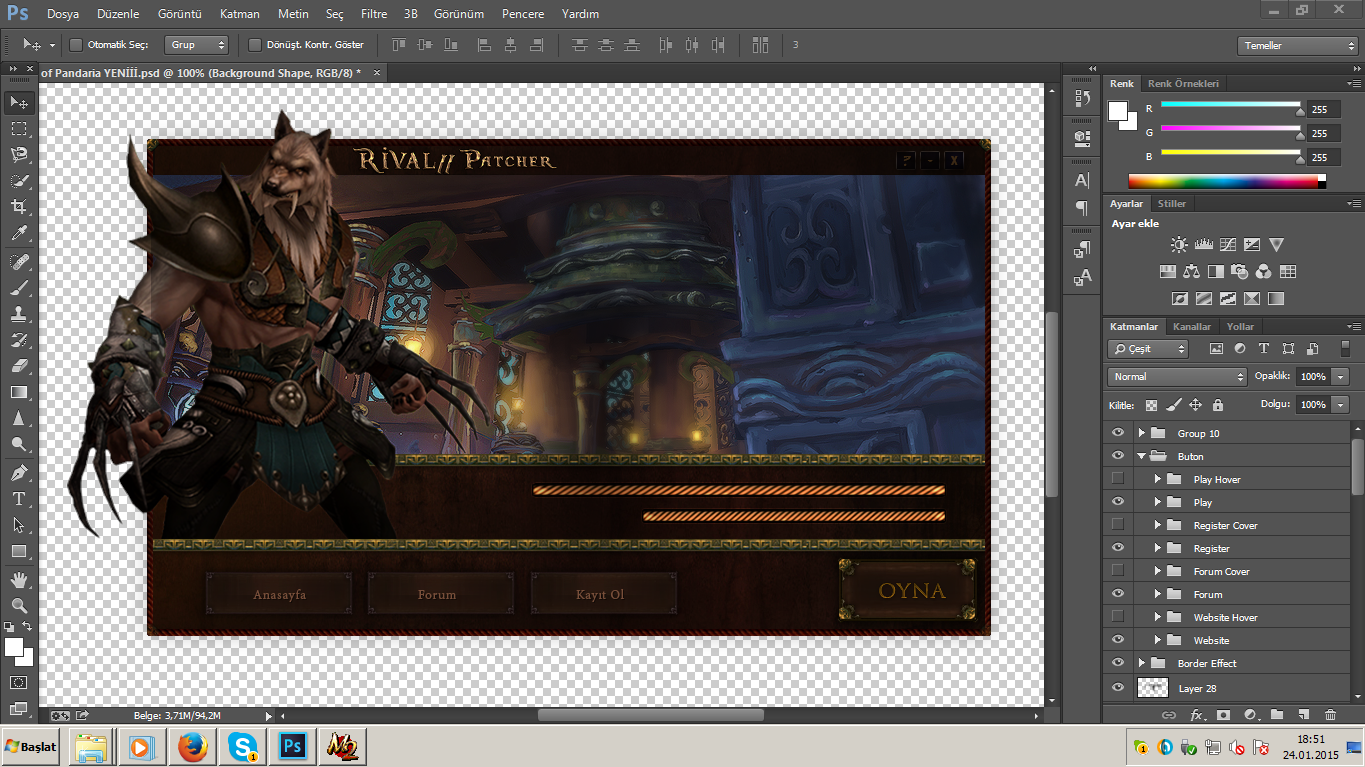The height and width of the screenshot is (767, 1365).
Task: Create a new layer
Action: tap(1303, 715)
